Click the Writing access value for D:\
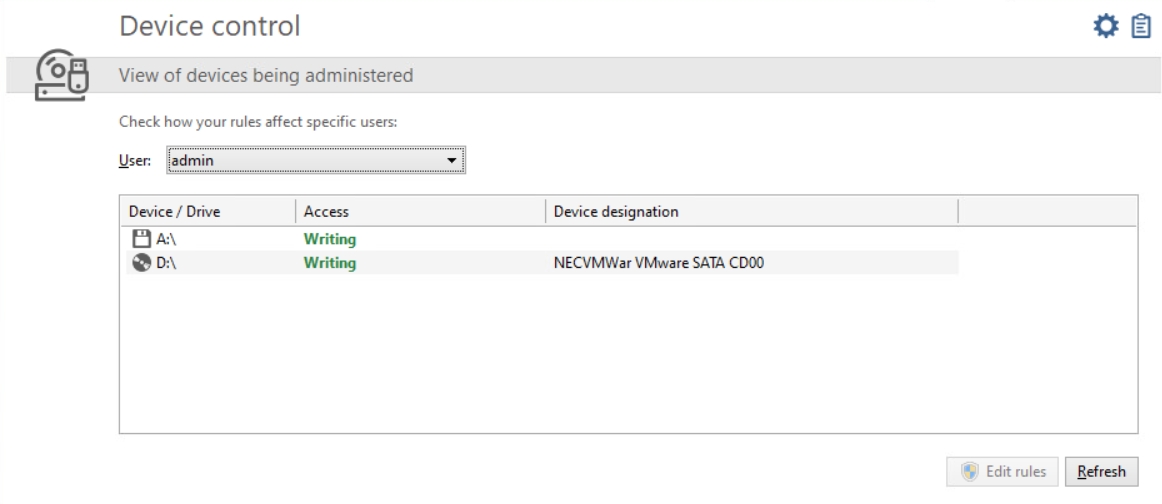Screen dimensions: 1162x504 pos(330,263)
